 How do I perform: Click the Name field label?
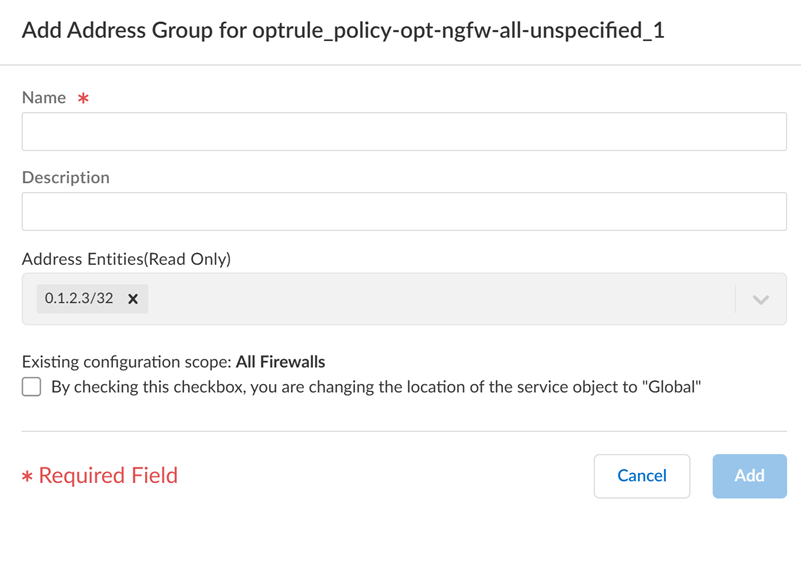44,98
